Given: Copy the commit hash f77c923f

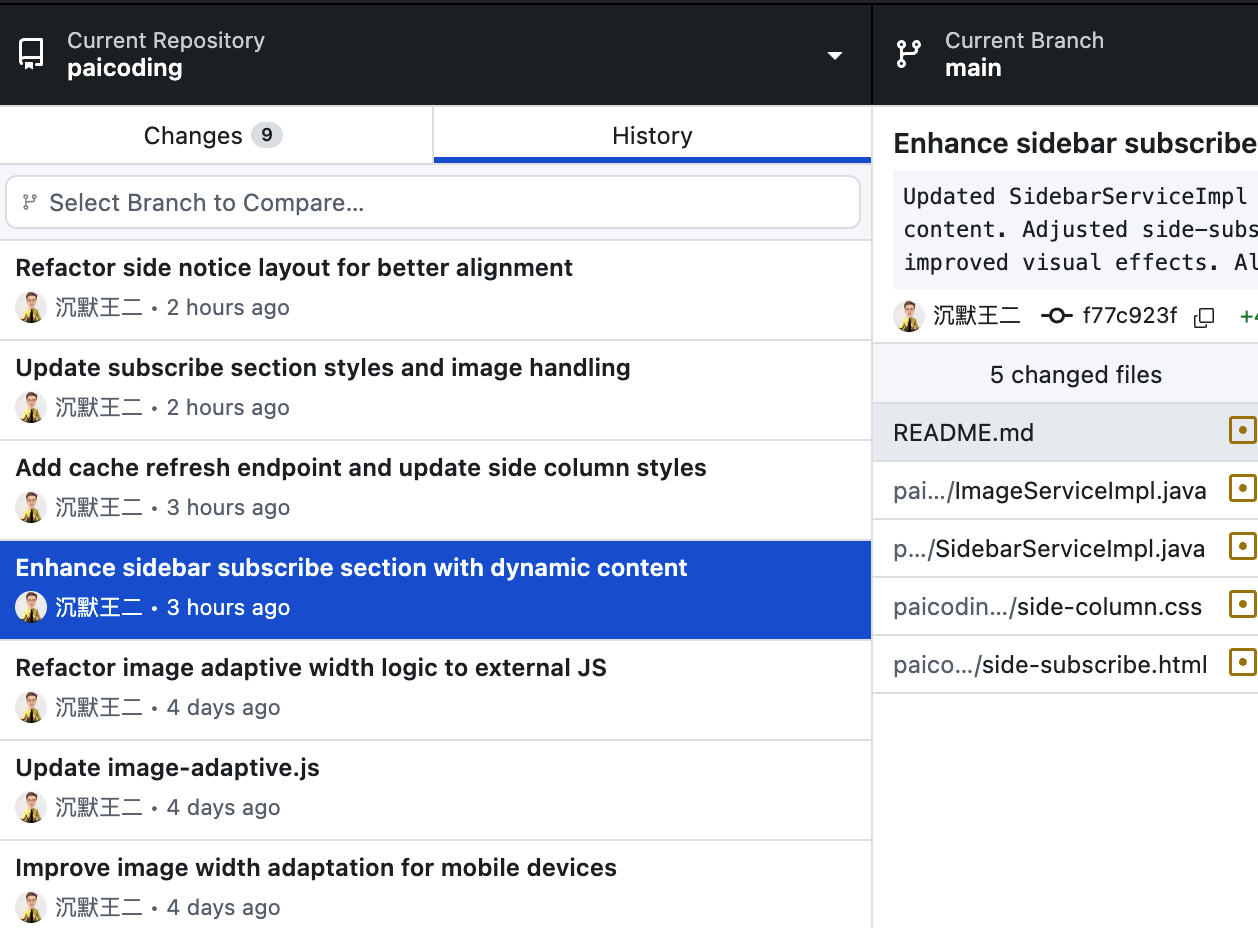Looking at the screenshot, I should tap(1204, 317).
